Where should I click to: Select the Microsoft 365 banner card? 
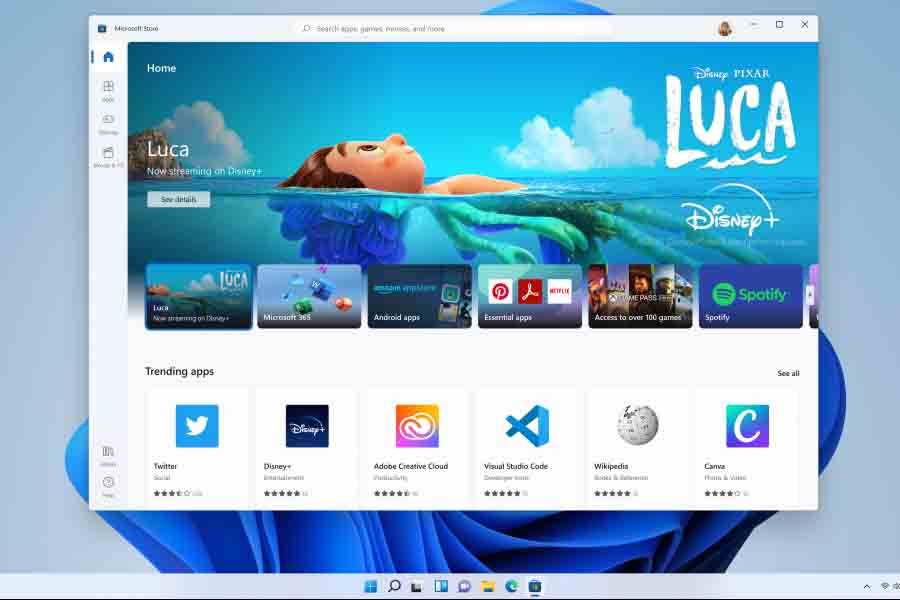(308, 295)
